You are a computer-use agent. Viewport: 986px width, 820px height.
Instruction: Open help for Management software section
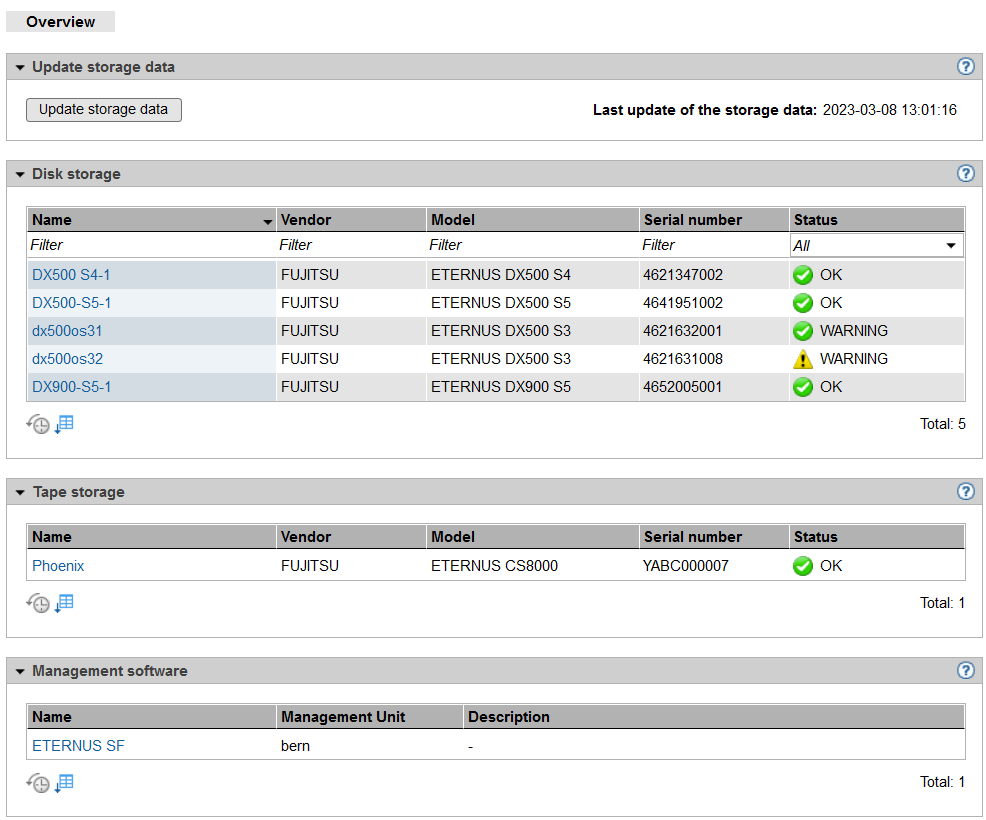point(965,671)
